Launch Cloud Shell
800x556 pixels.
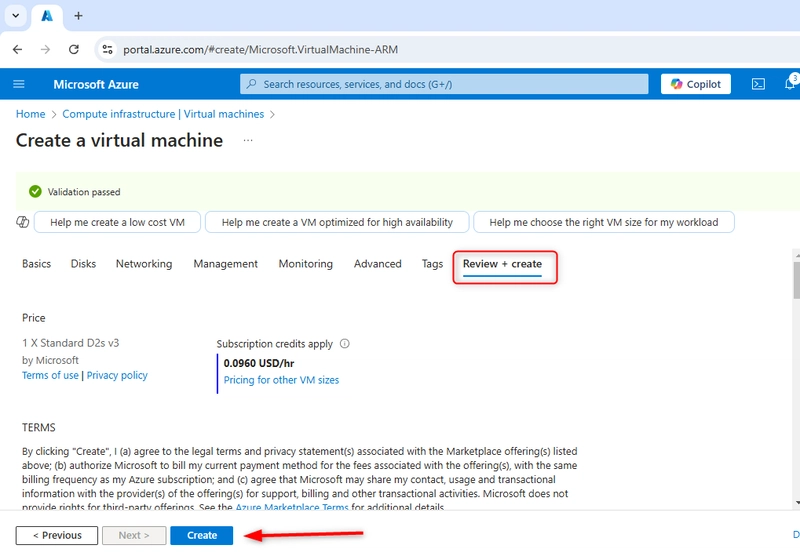tap(758, 84)
